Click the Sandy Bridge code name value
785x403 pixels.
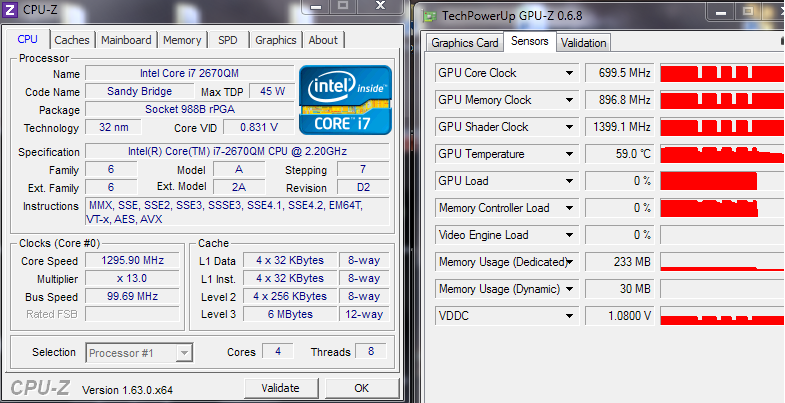tap(140, 91)
